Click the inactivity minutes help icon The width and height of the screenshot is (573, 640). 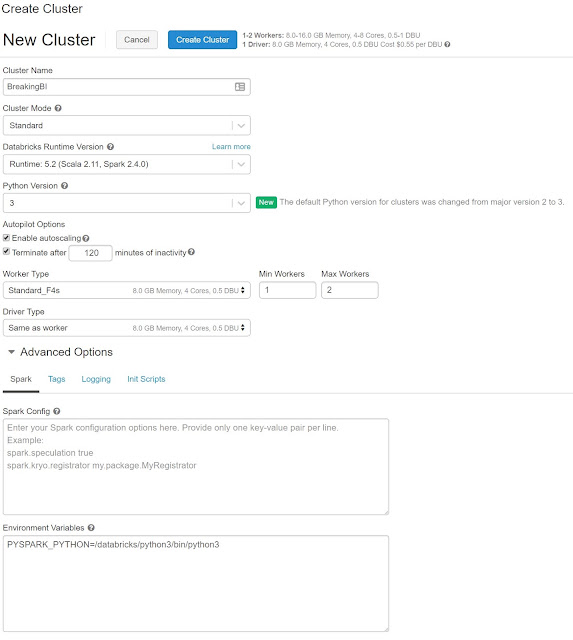click(x=191, y=252)
